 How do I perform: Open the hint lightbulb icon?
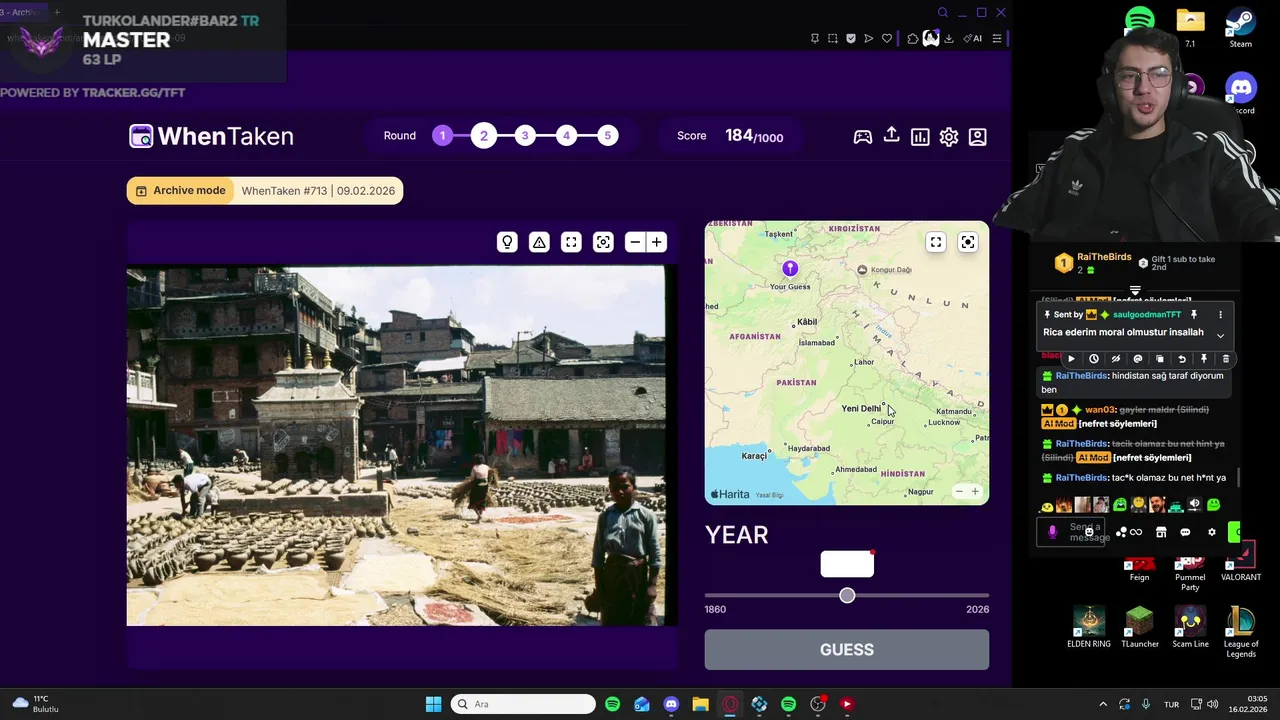pyautogui.click(x=507, y=242)
